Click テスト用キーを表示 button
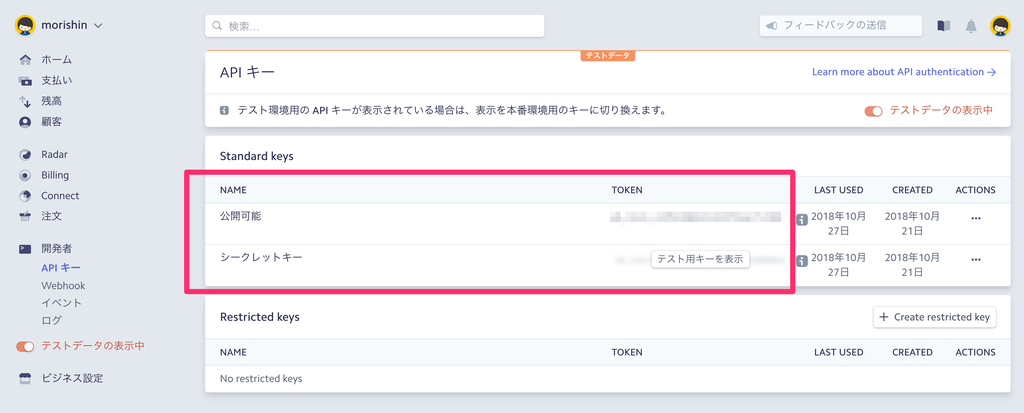 tap(700, 259)
